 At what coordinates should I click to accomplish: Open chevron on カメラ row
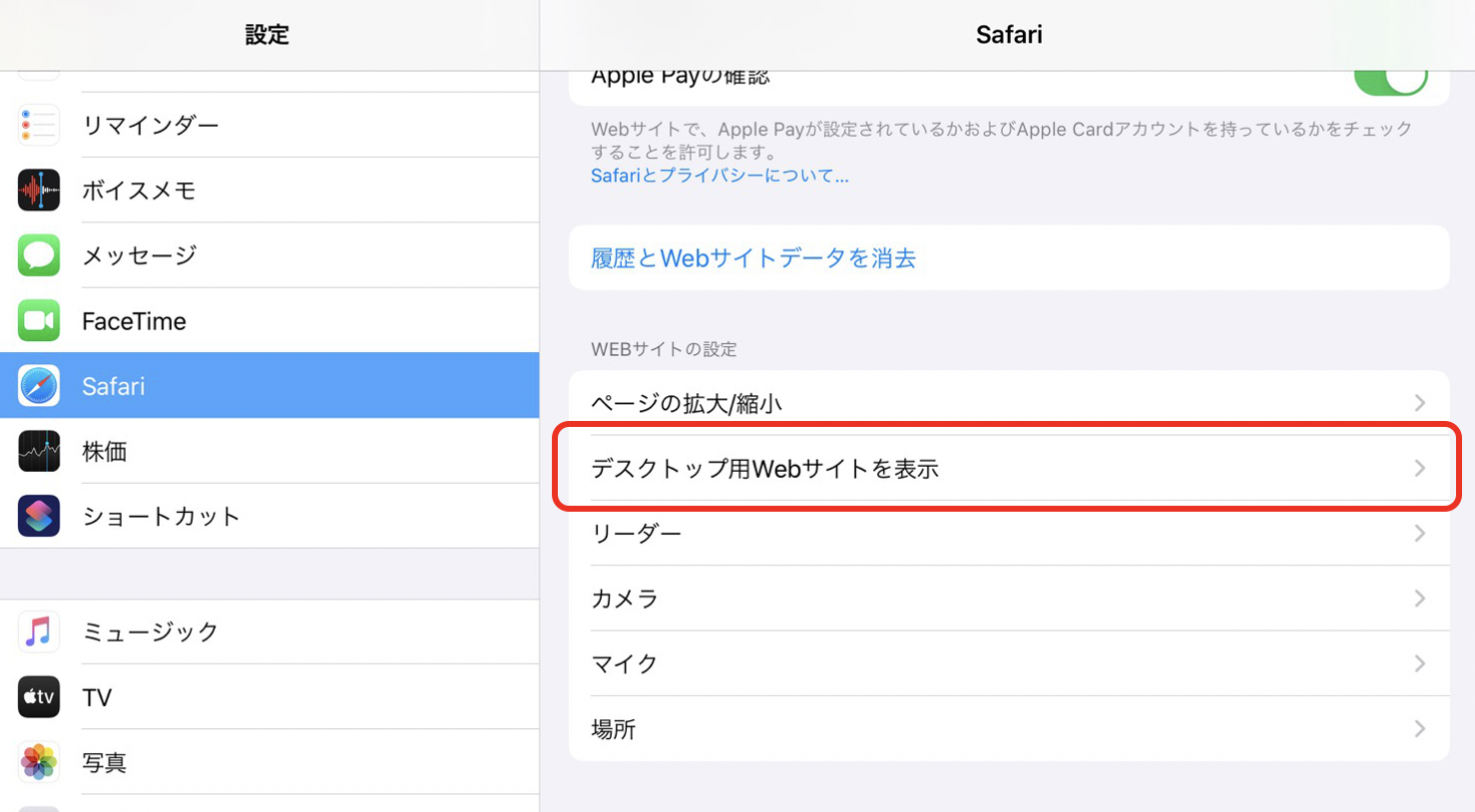[x=1419, y=599]
